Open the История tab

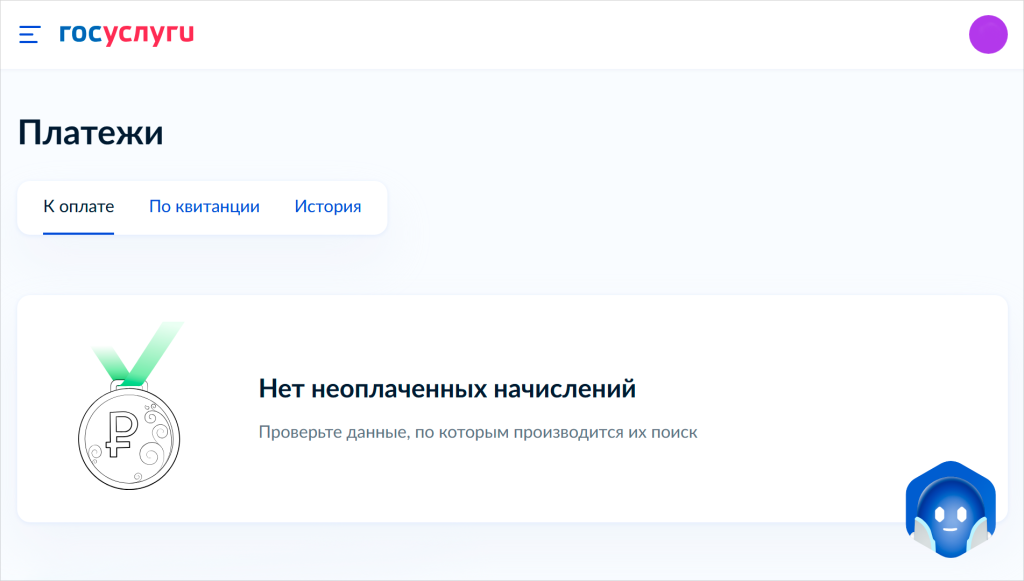click(x=327, y=207)
